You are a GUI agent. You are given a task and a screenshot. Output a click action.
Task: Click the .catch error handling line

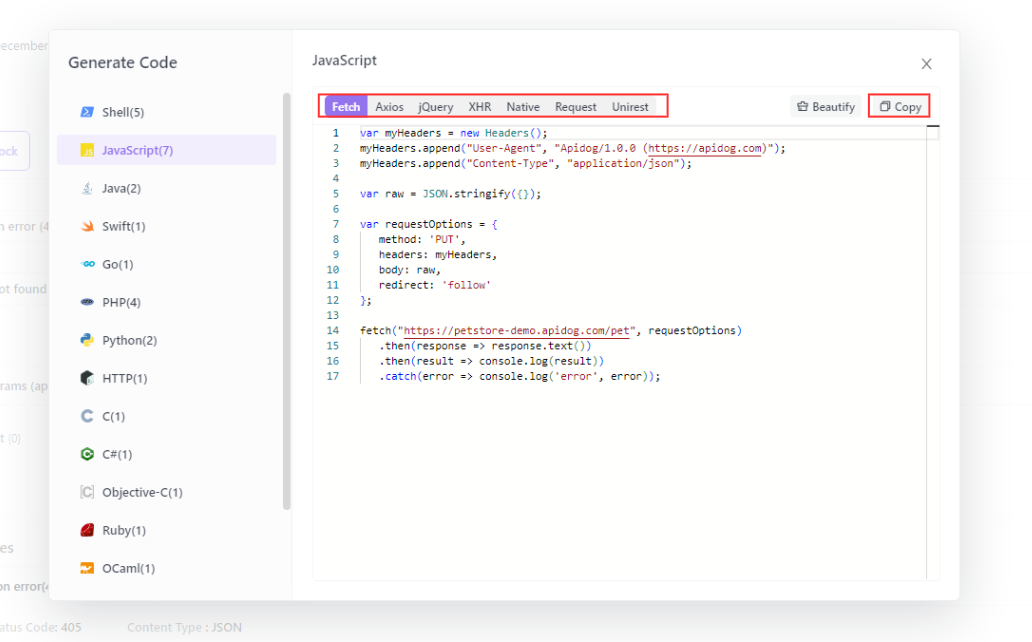click(x=519, y=377)
